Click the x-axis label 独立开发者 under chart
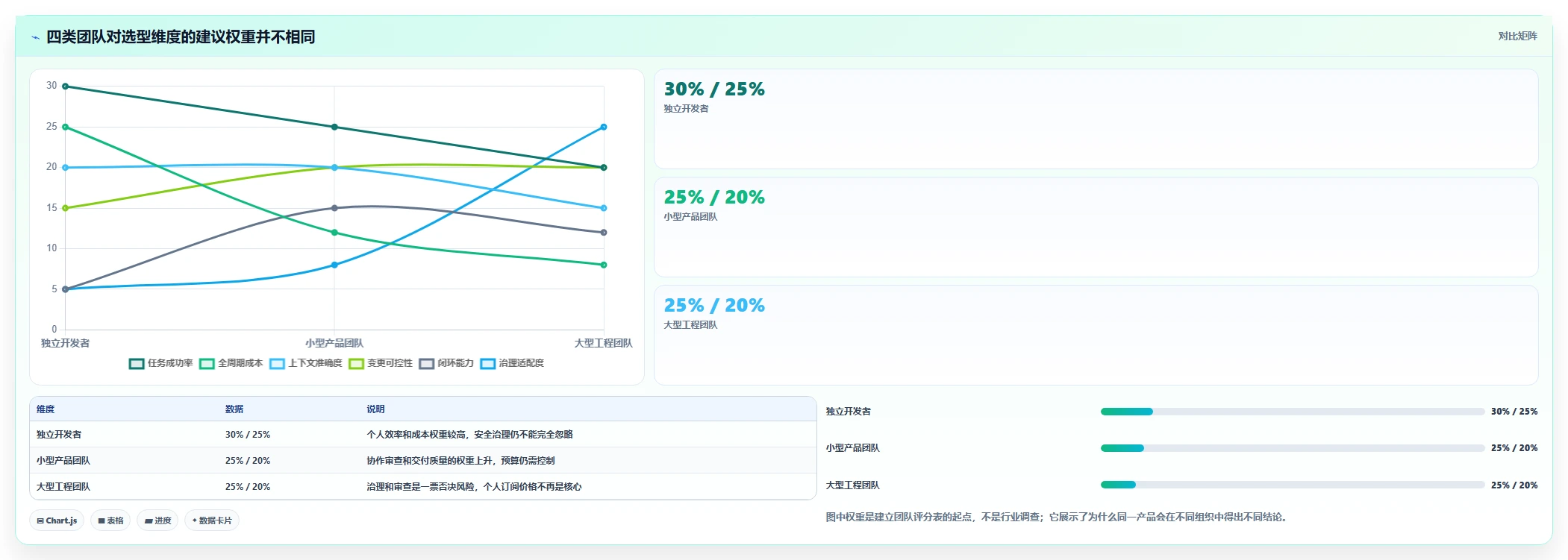This screenshot has width=1568, height=560. point(66,343)
